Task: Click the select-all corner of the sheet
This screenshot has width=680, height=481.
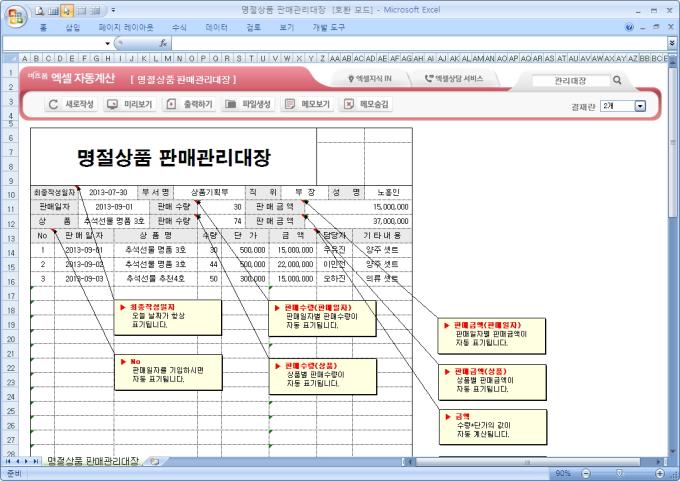Action: coord(10,58)
